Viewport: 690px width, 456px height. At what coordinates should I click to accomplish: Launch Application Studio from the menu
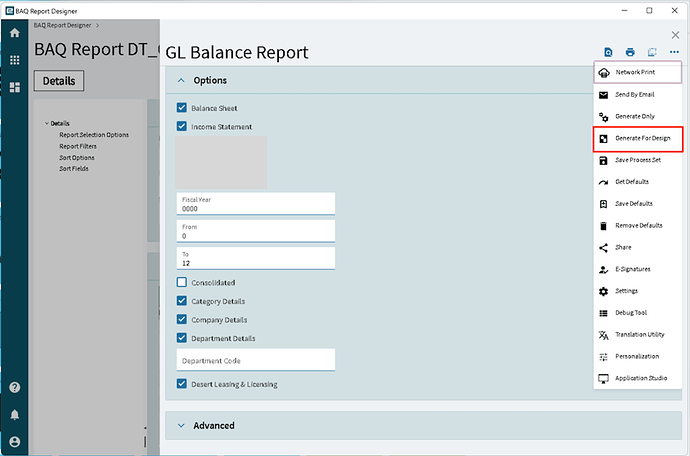(x=638, y=379)
